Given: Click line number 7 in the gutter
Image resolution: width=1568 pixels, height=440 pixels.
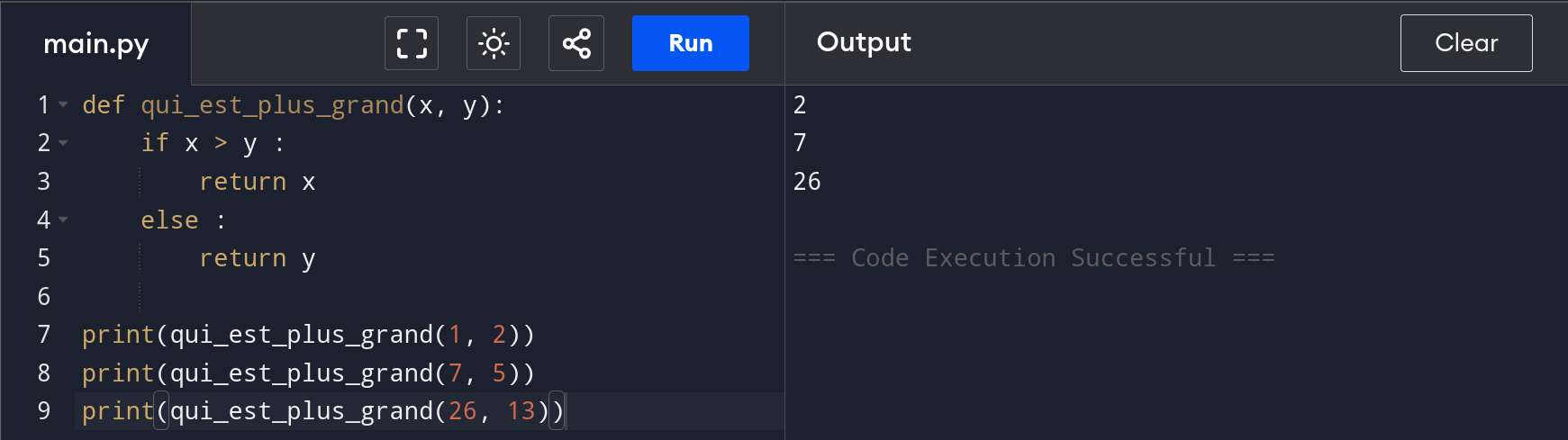Looking at the screenshot, I should (x=43, y=335).
